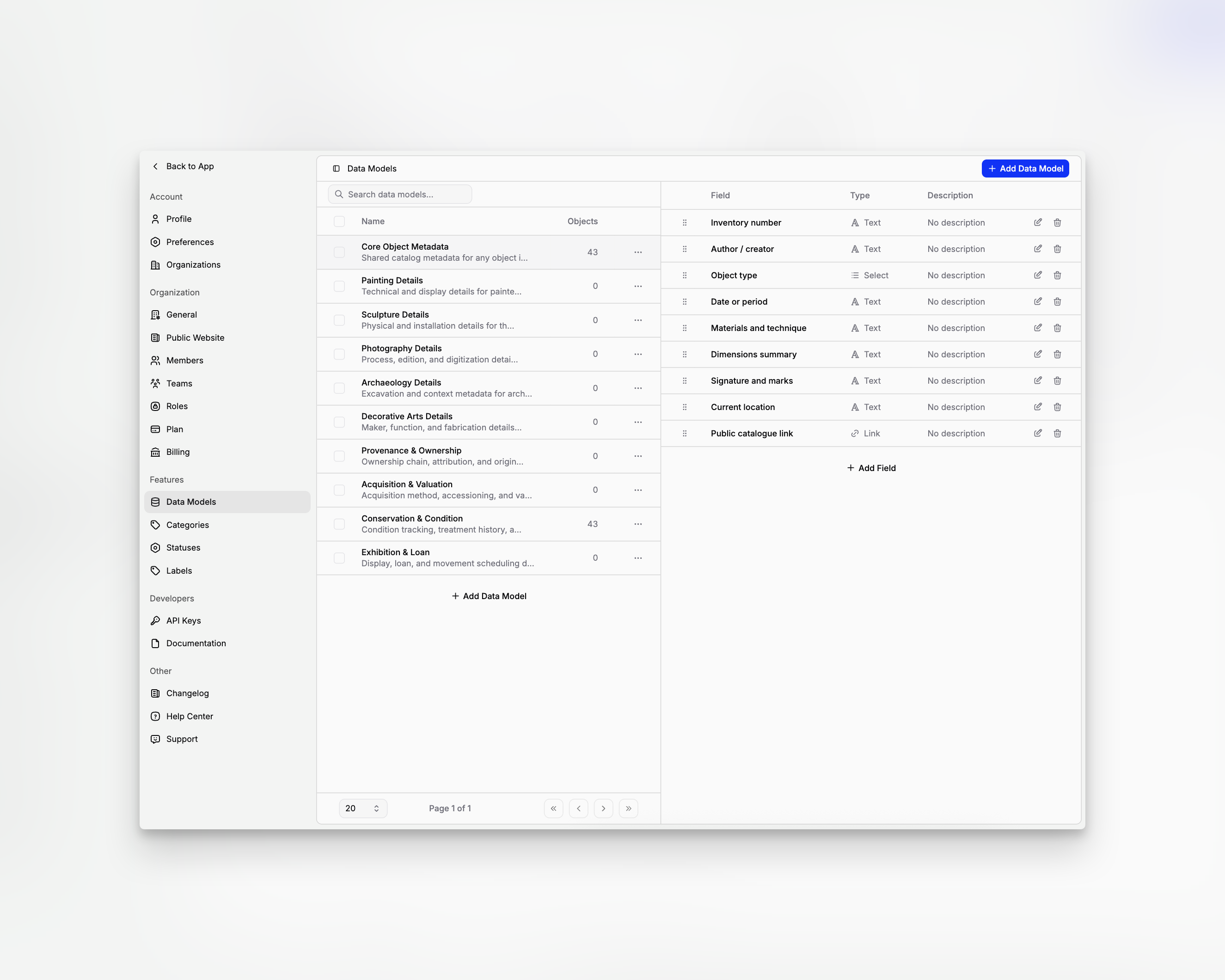
Task: Delete the Public catalogue link field
Action: point(1057,433)
